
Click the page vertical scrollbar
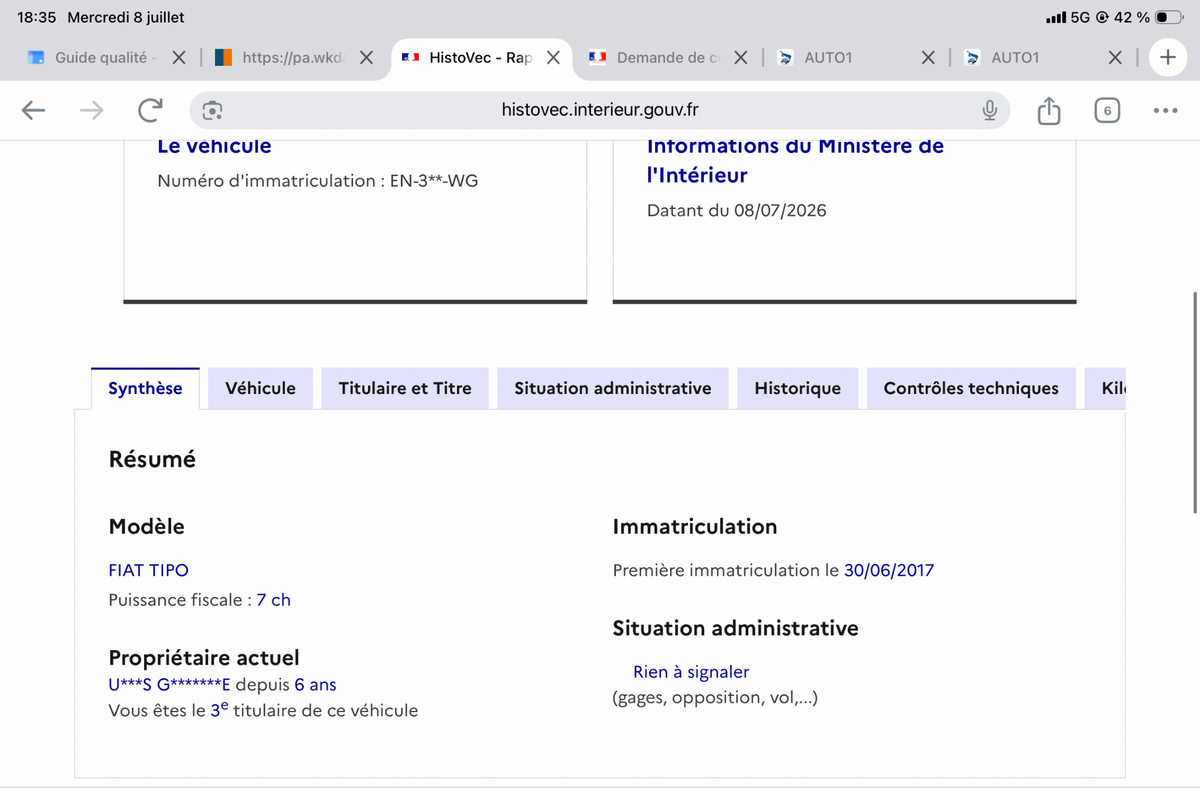(1195, 402)
